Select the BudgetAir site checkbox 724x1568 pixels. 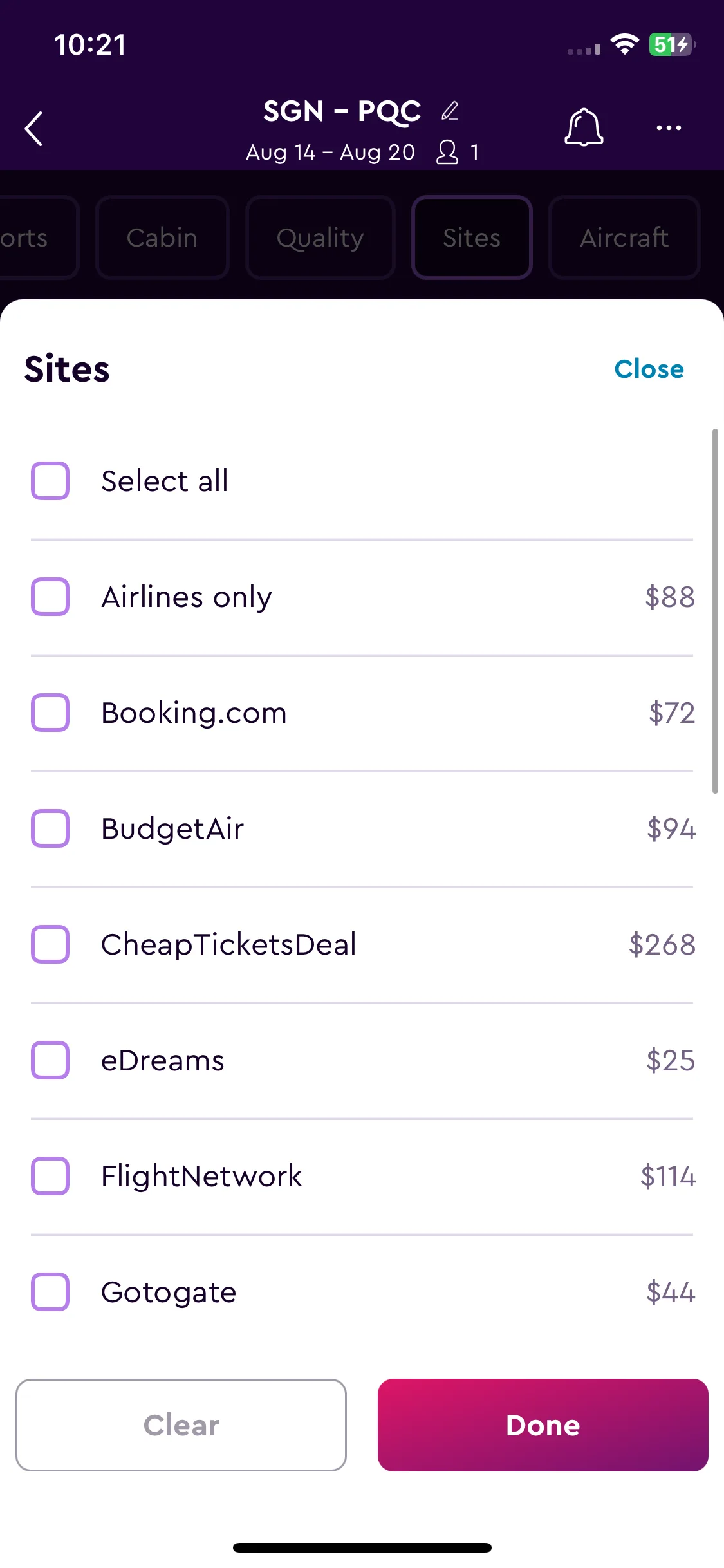[x=50, y=828]
